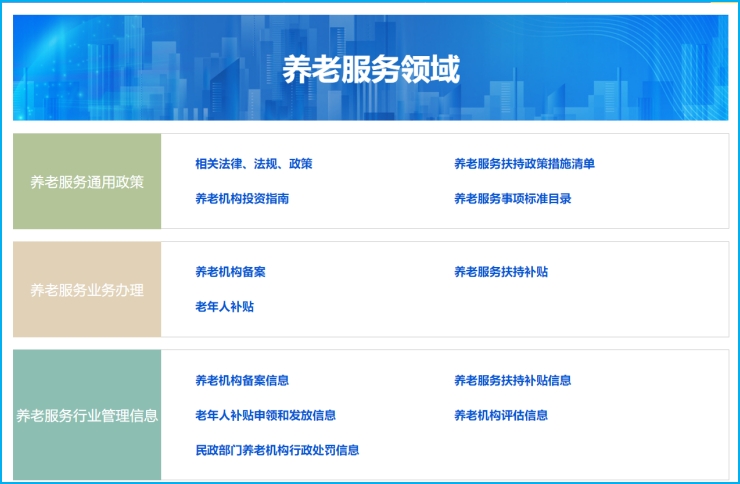Select the green 养老服务通用政策 category block
The width and height of the screenshot is (740, 484).
[x=87, y=182]
